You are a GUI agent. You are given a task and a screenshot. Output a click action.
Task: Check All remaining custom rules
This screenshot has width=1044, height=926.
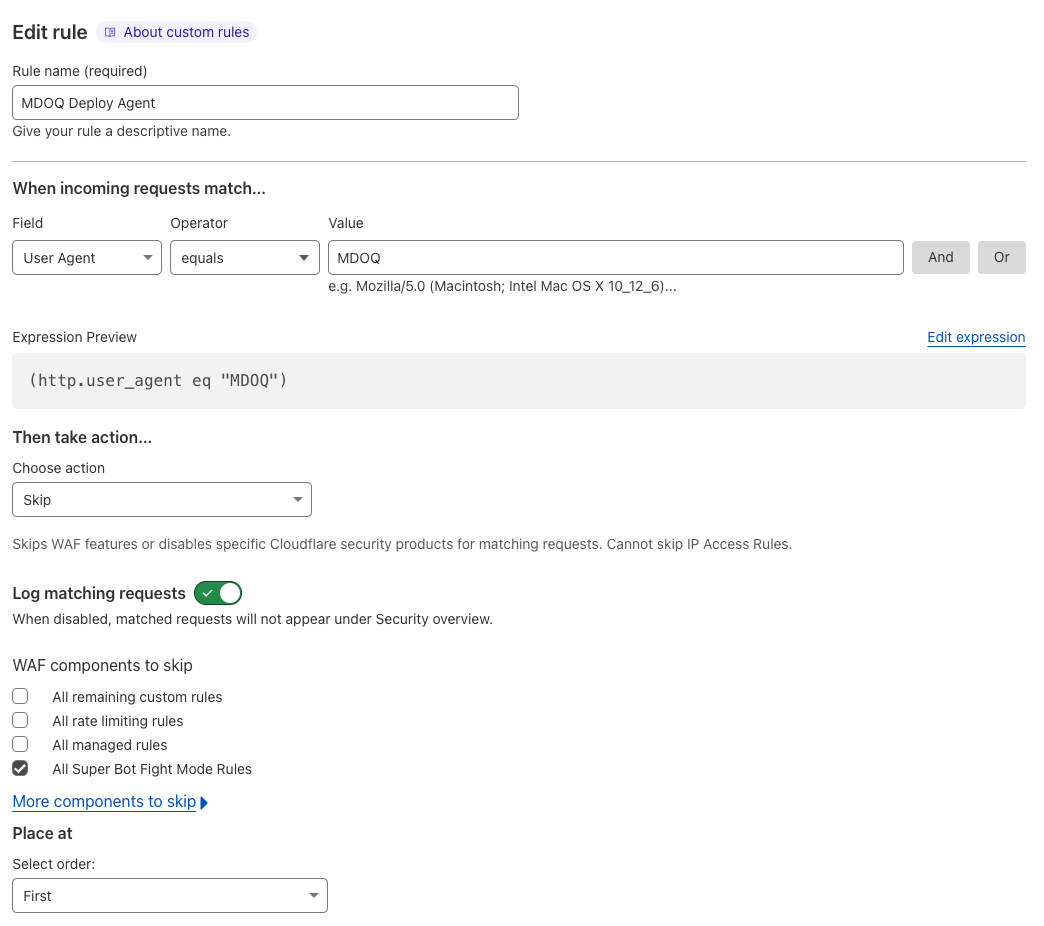pyautogui.click(x=21, y=696)
